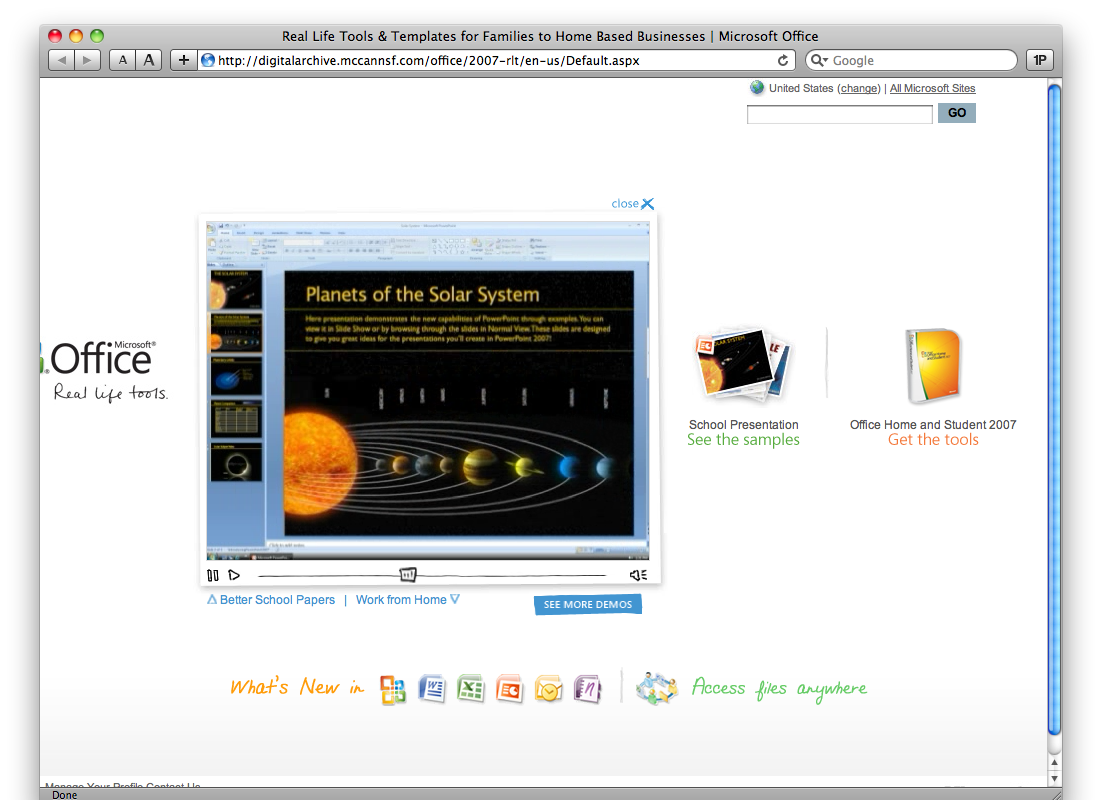
Task: Click the video progress slider handle
Action: click(408, 575)
